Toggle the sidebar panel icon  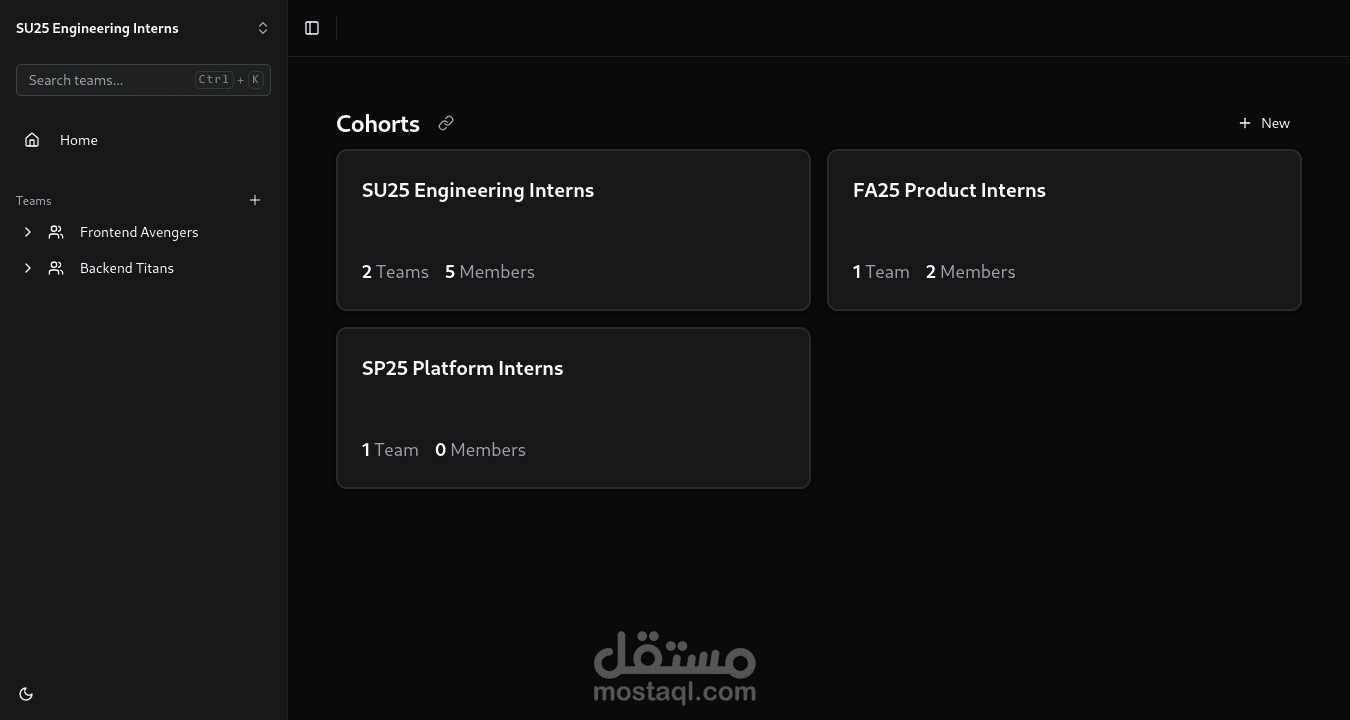pos(312,28)
